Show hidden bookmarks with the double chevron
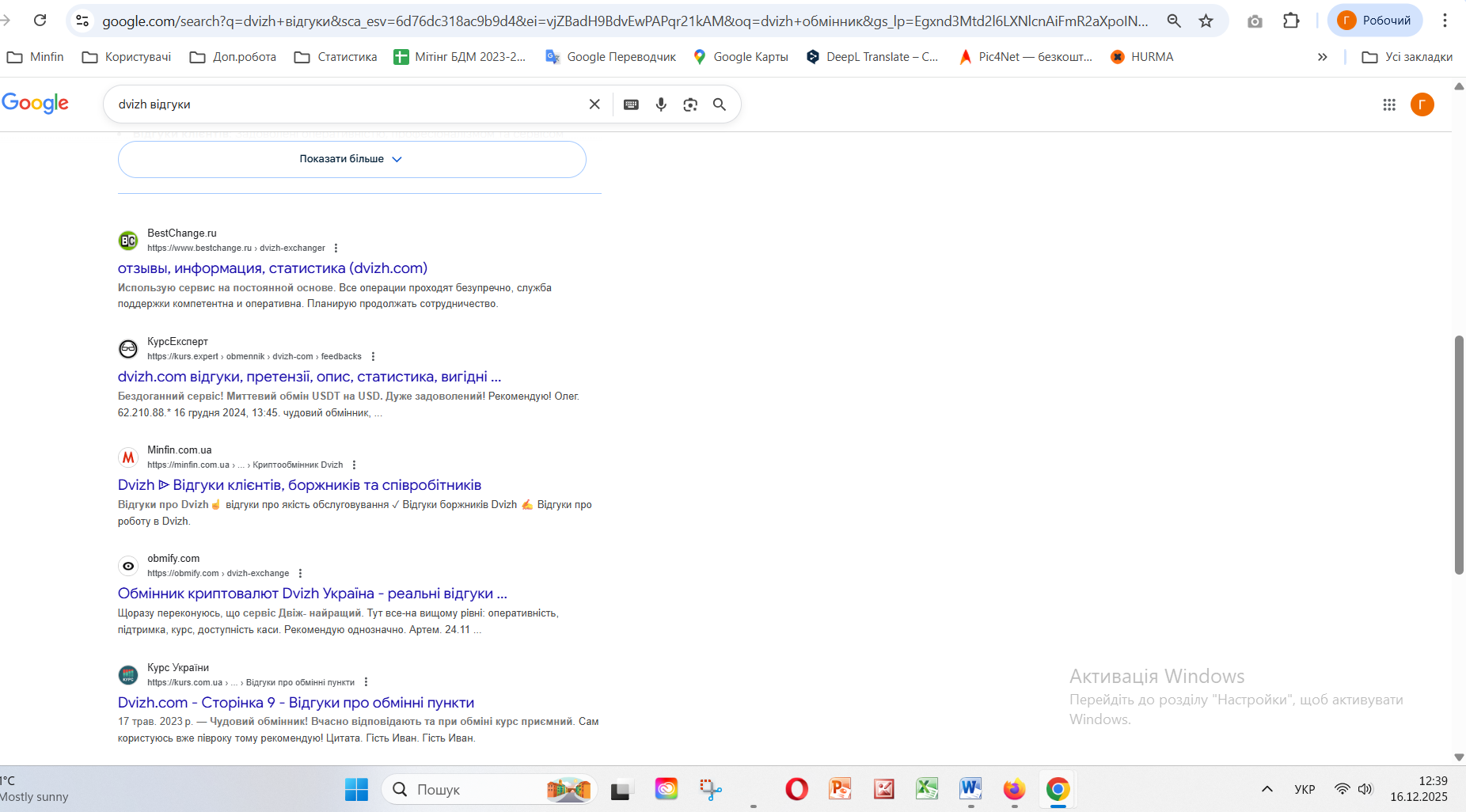The height and width of the screenshot is (812, 1466). 1322,57
